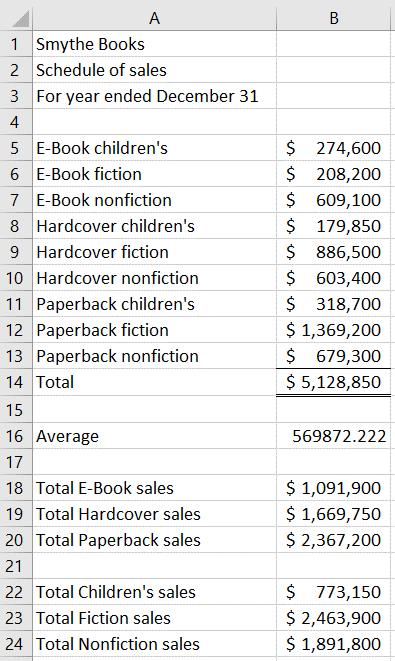The width and height of the screenshot is (395, 661).
Task: Click the For year ended December 31 cell
Action: click(154, 96)
